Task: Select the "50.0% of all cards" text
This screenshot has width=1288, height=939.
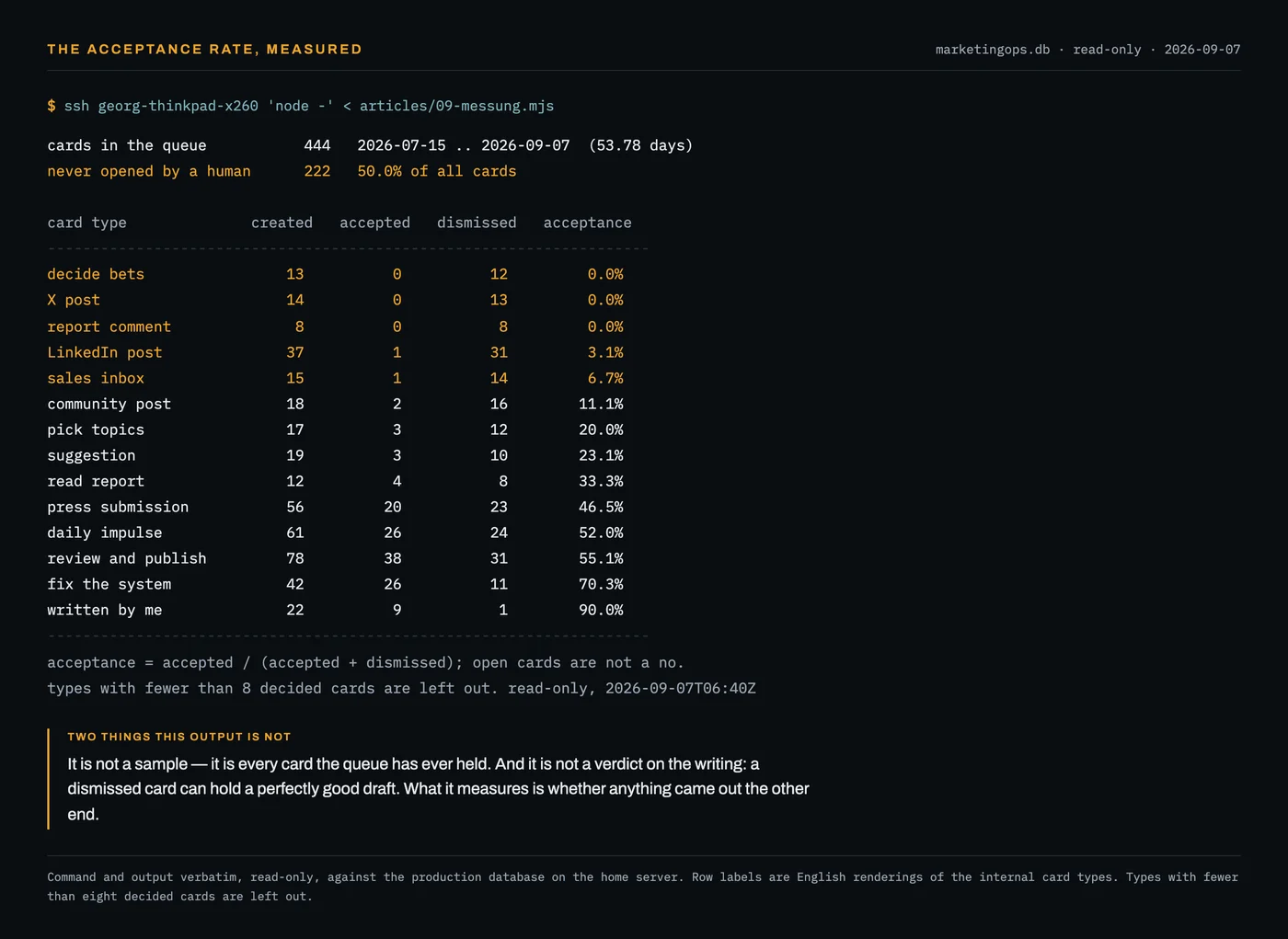Action: [x=437, y=171]
